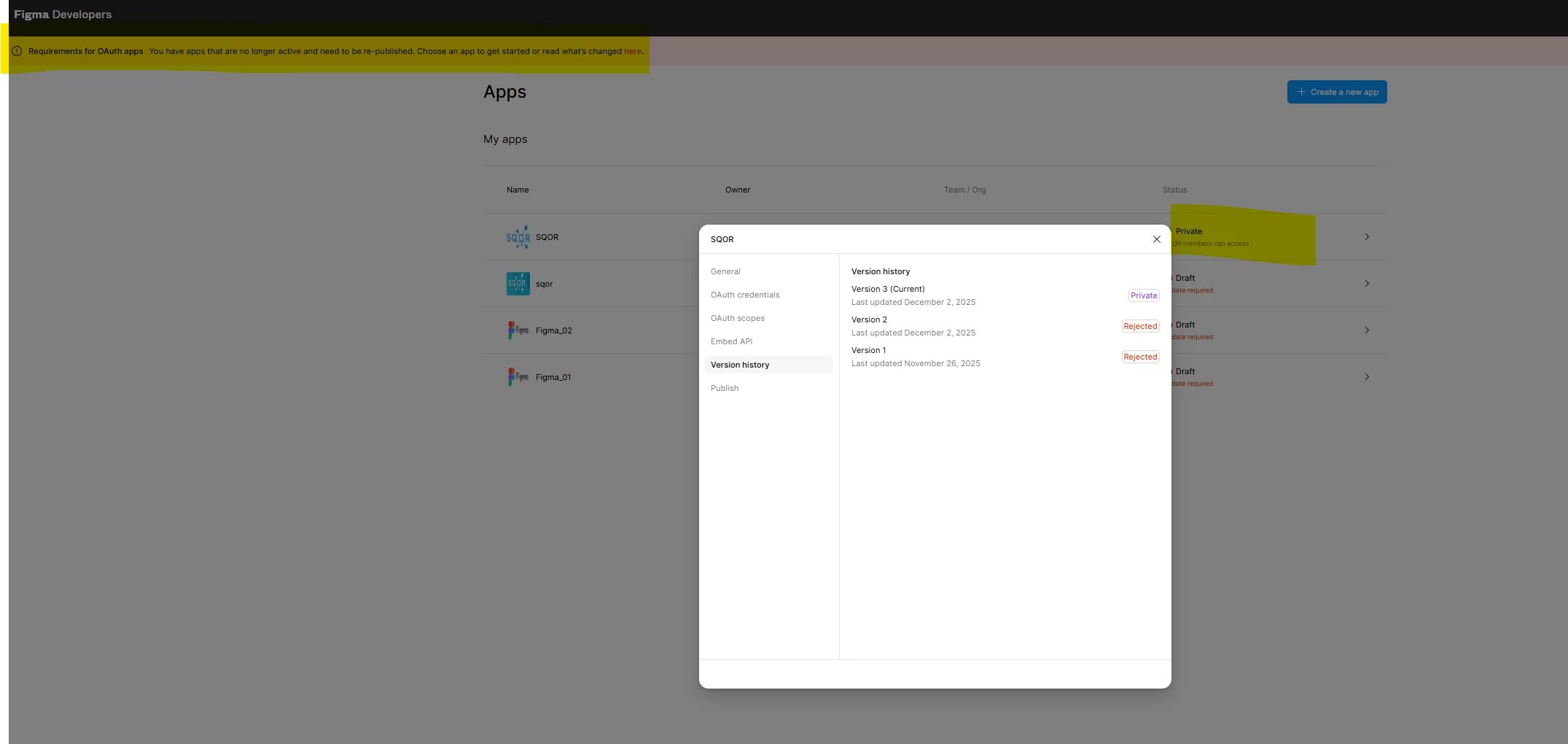Click Draft status in Figma_01 row
1568x744 pixels.
click(x=1185, y=371)
